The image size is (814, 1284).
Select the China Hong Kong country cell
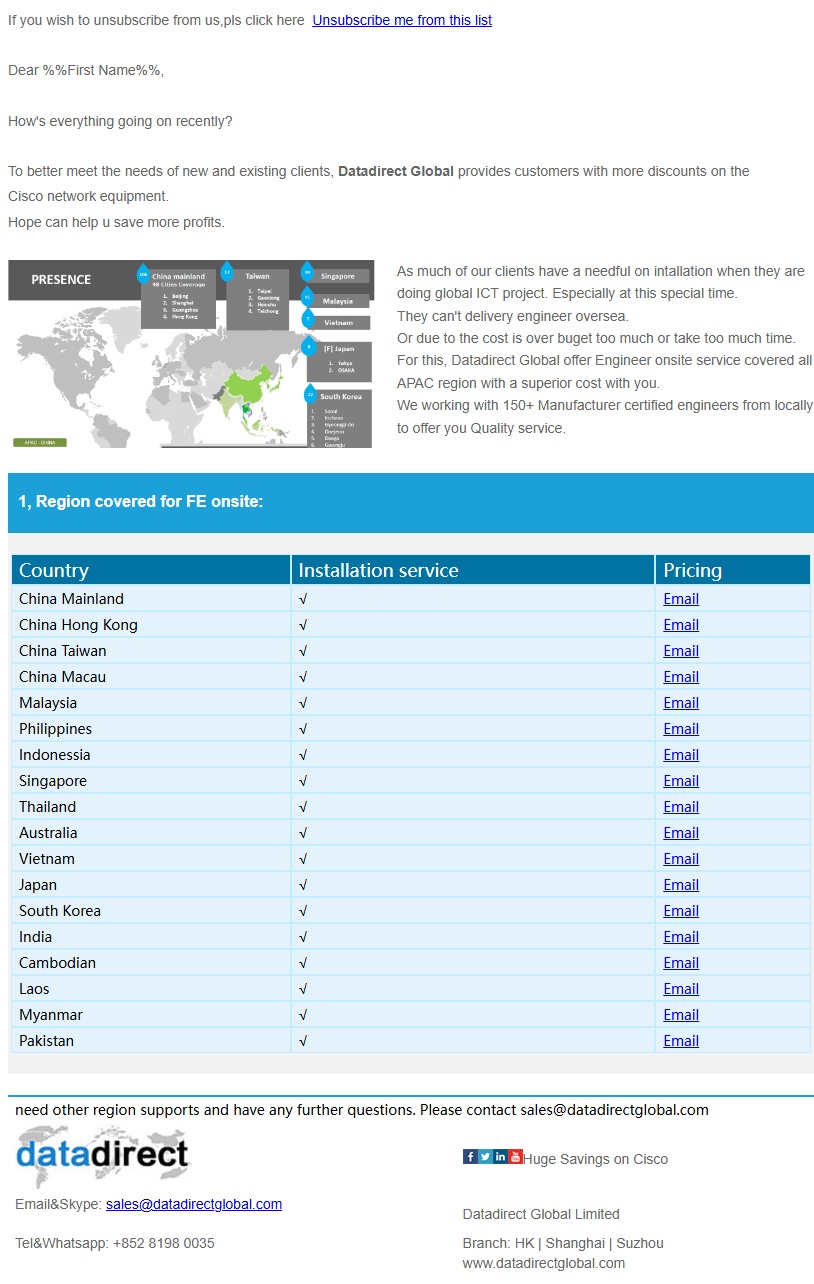pos(151,625)
